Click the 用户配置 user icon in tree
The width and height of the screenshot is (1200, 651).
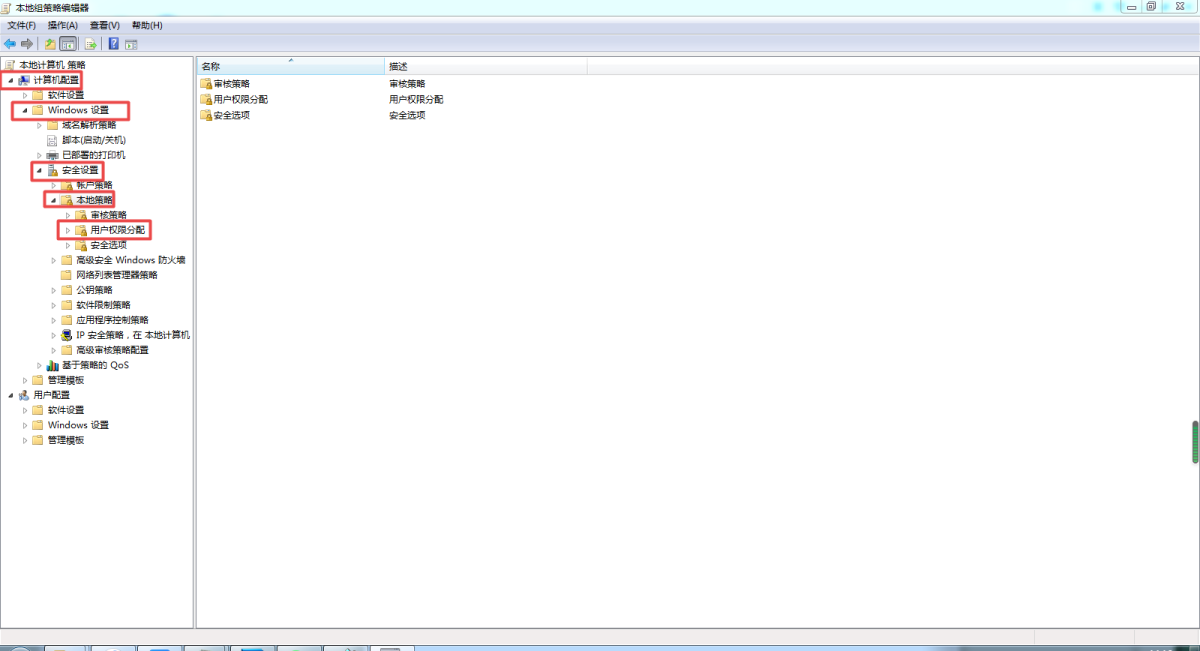click(x=24, y=395)
